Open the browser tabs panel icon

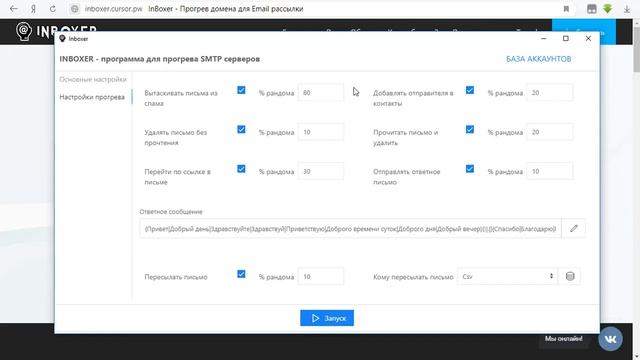pyautogui.click(x=591, y=9)
